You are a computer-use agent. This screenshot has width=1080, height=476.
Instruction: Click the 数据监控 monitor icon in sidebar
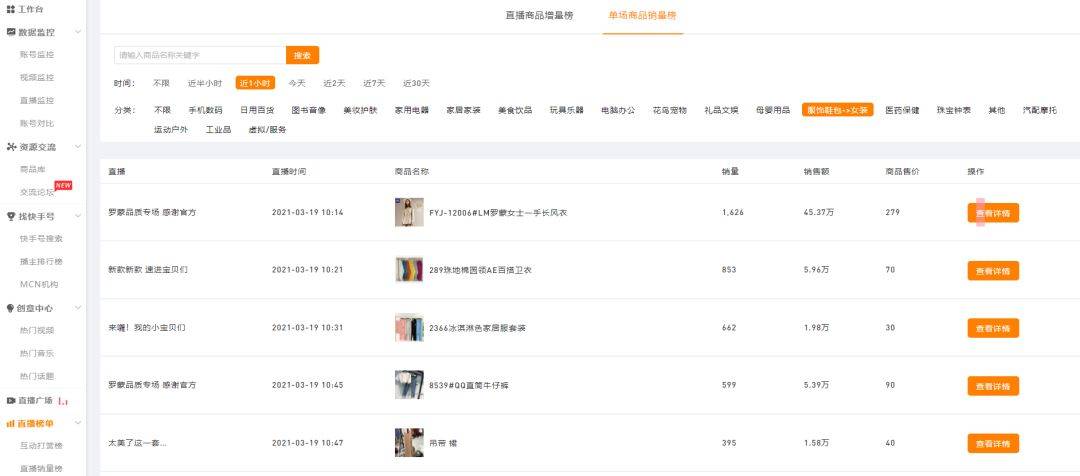click(x=11, y=32)
